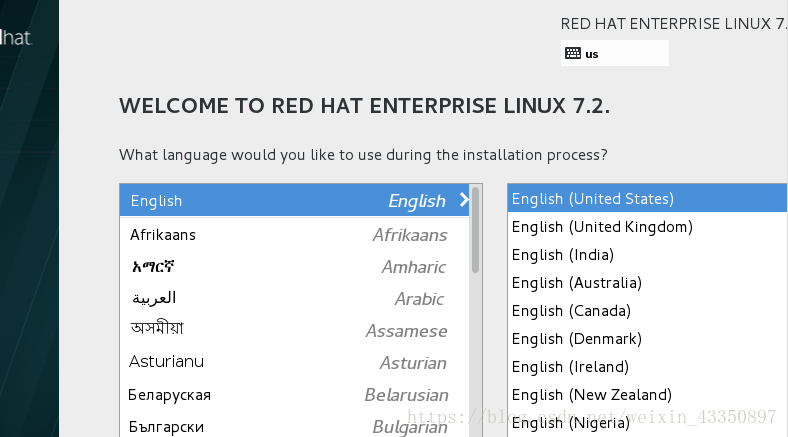Choose English (Denmark) locale

point(647,339)
